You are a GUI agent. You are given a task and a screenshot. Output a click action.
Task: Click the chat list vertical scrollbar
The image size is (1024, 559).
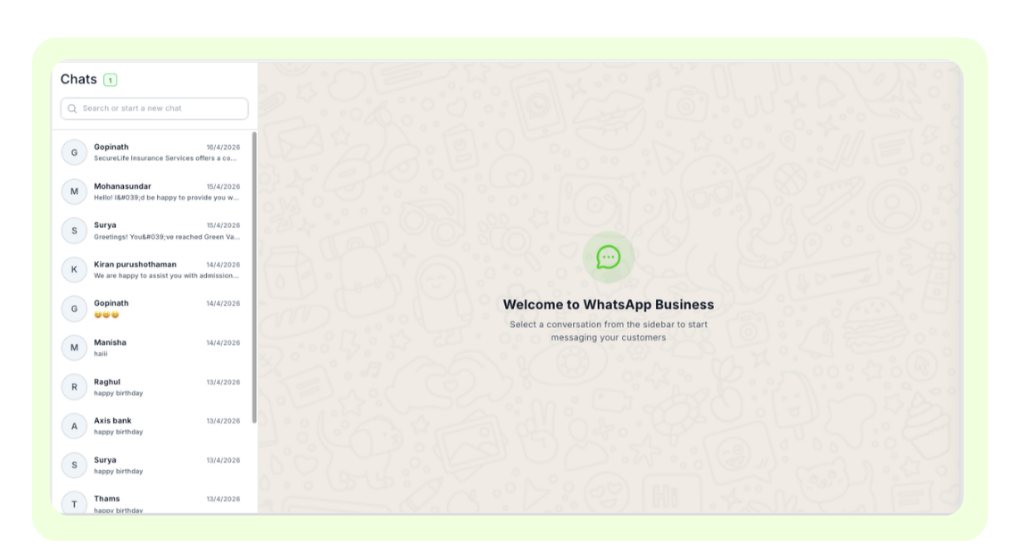(x=254, y=278)
